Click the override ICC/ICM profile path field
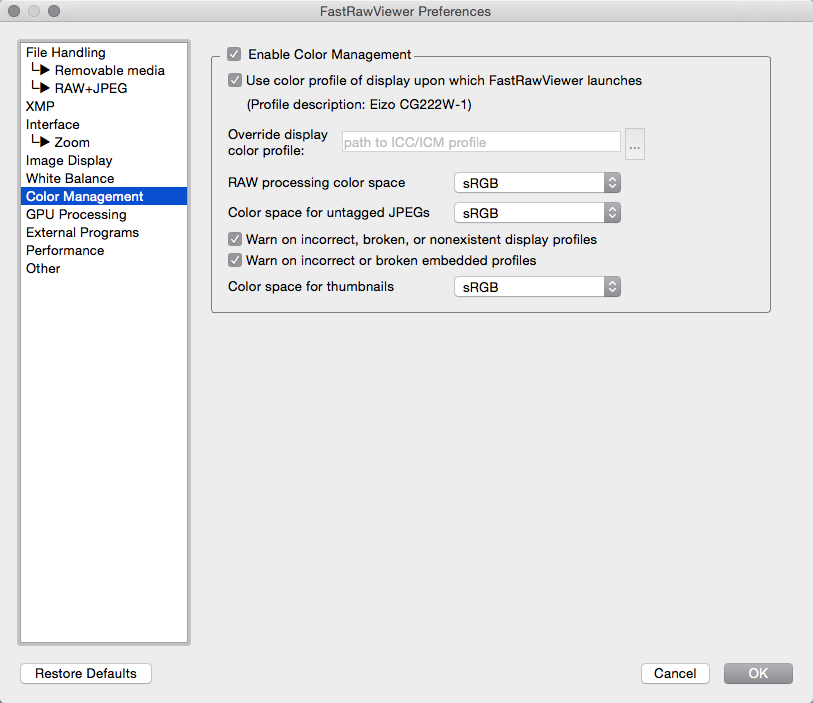The height and width of the screenshot is (703, 813). [x=481, y=142]
